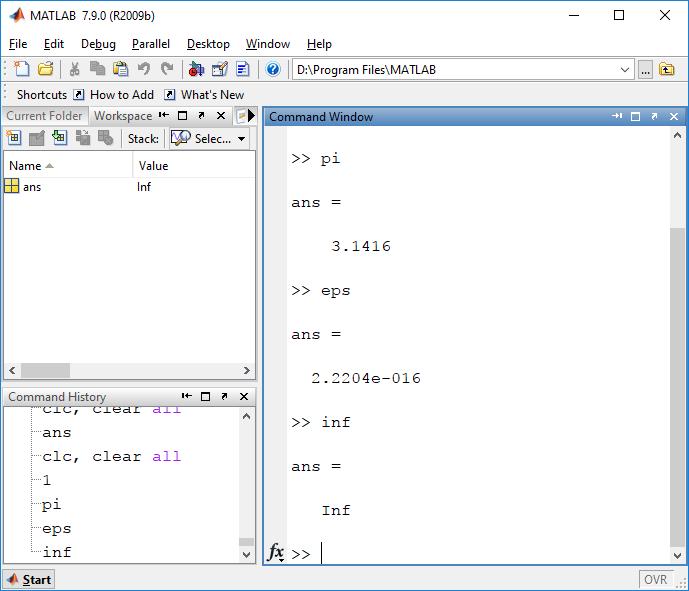Click the Redo arrow icon
Screen dimensions: 689x591
(167, 69)
